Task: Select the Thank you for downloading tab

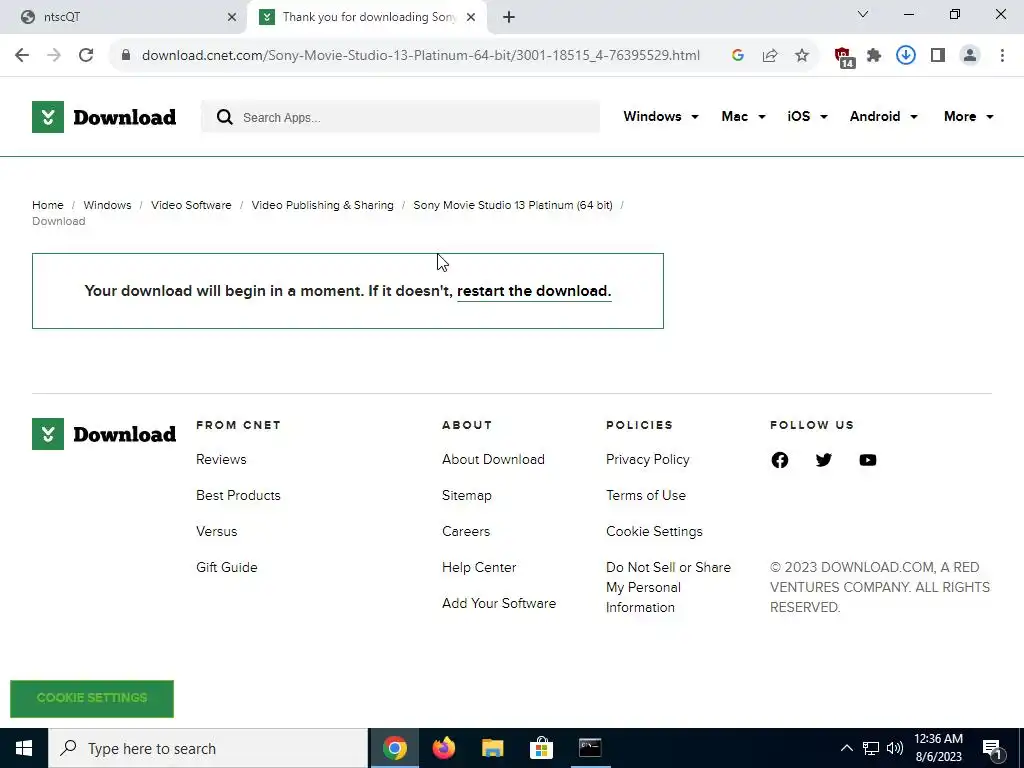Action: 364,17
